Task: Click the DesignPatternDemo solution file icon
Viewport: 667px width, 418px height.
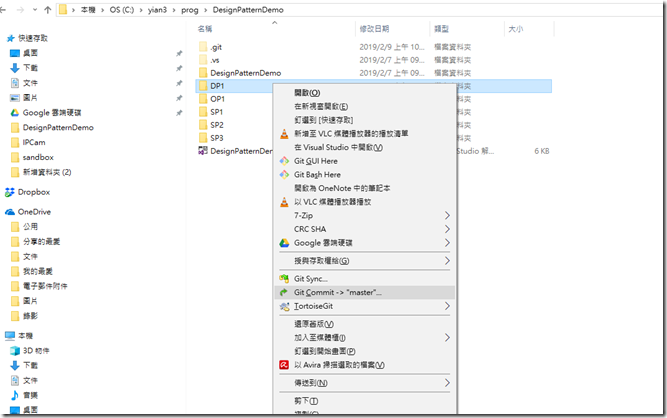Action: (203, 151)
